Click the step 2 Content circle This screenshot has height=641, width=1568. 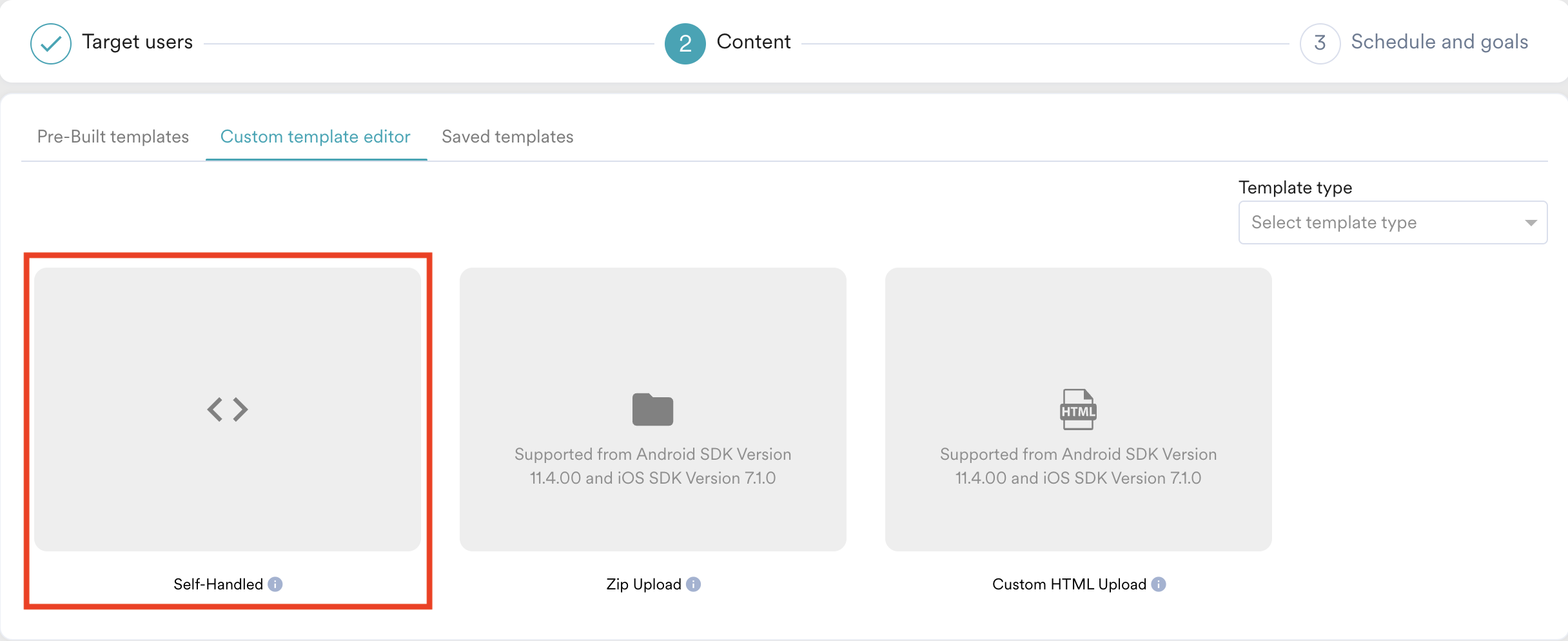(x=685, y=43)
